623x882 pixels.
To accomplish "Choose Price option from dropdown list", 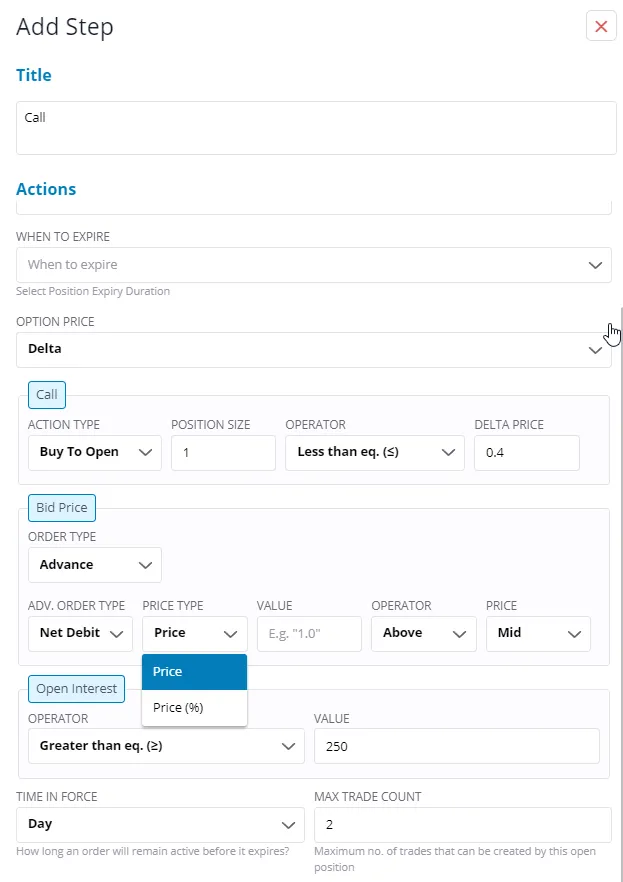I will click(x=195, y=672).
